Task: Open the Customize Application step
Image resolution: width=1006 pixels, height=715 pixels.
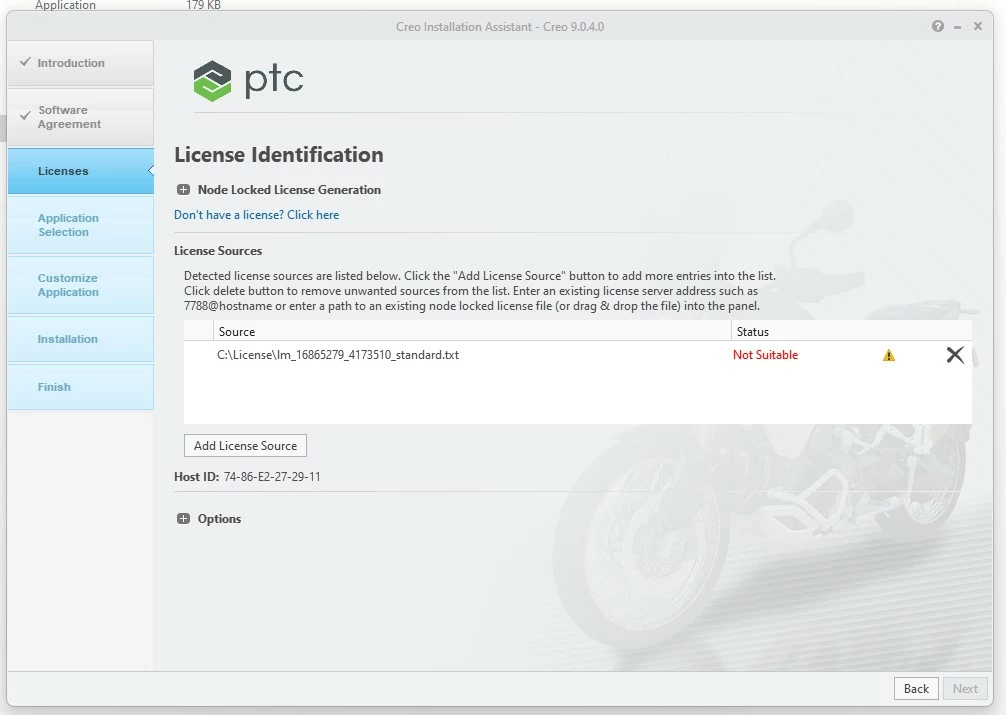Action: point(81,285)
